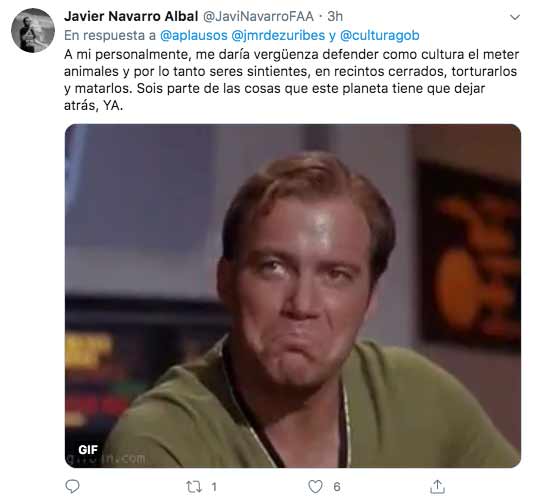
Task: Open the 3h timestamp permalink
Action: pos(335,16)
